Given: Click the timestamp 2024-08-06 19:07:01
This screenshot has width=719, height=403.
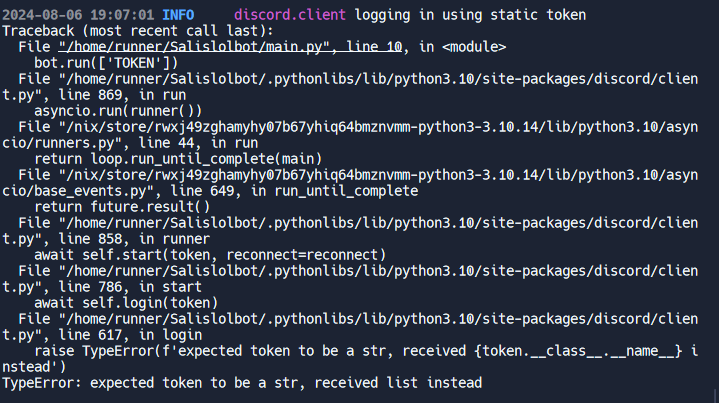Looking at the screenshot, I should 78,15.
